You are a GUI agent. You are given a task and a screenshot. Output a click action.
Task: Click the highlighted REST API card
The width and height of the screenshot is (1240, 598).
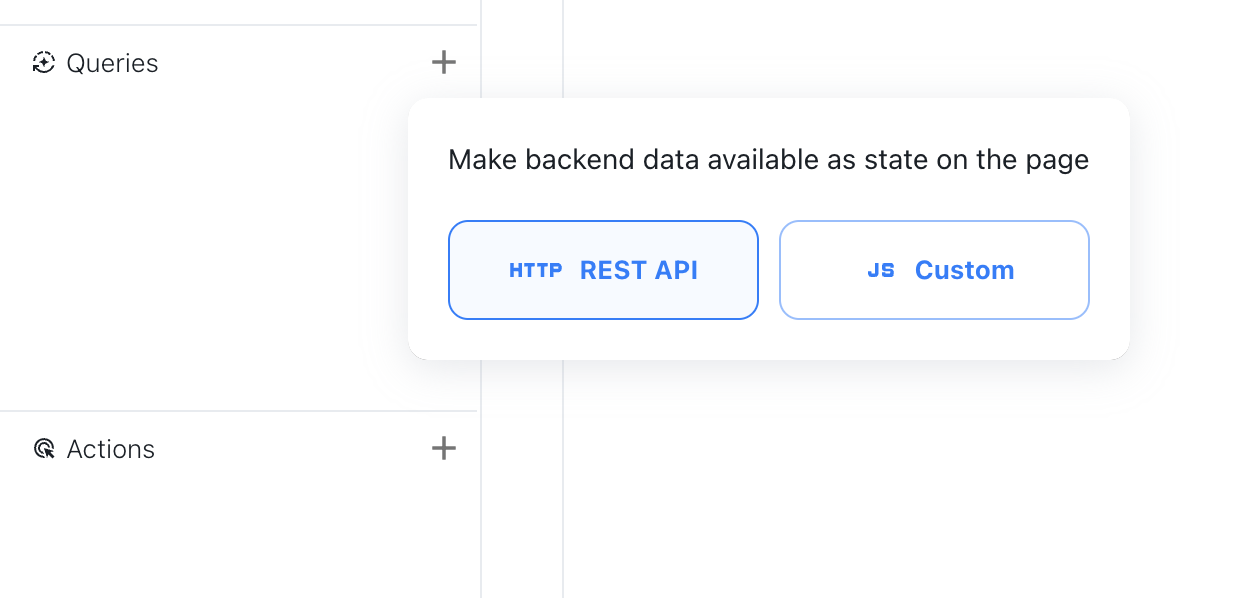point(603,270)
